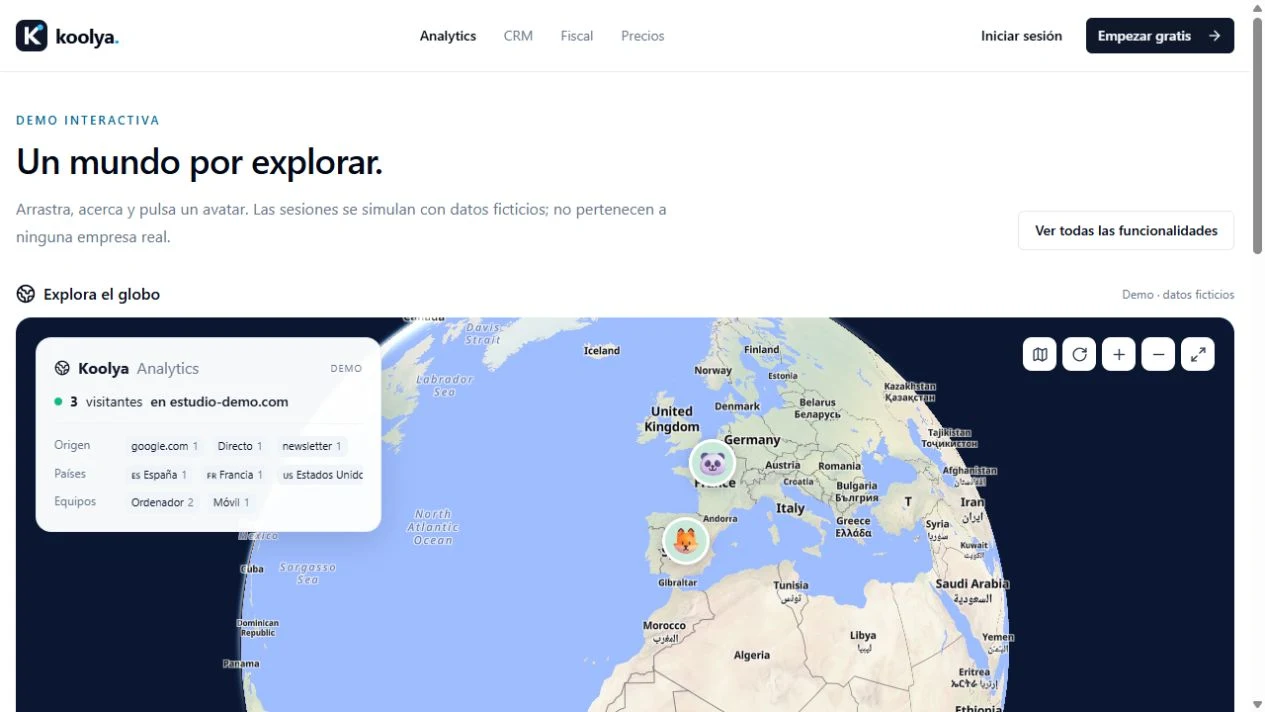This screenshot has width=1265, height=712.
Task: Click the scrollbar up arrow
Action: click(x=1257, y=7)
